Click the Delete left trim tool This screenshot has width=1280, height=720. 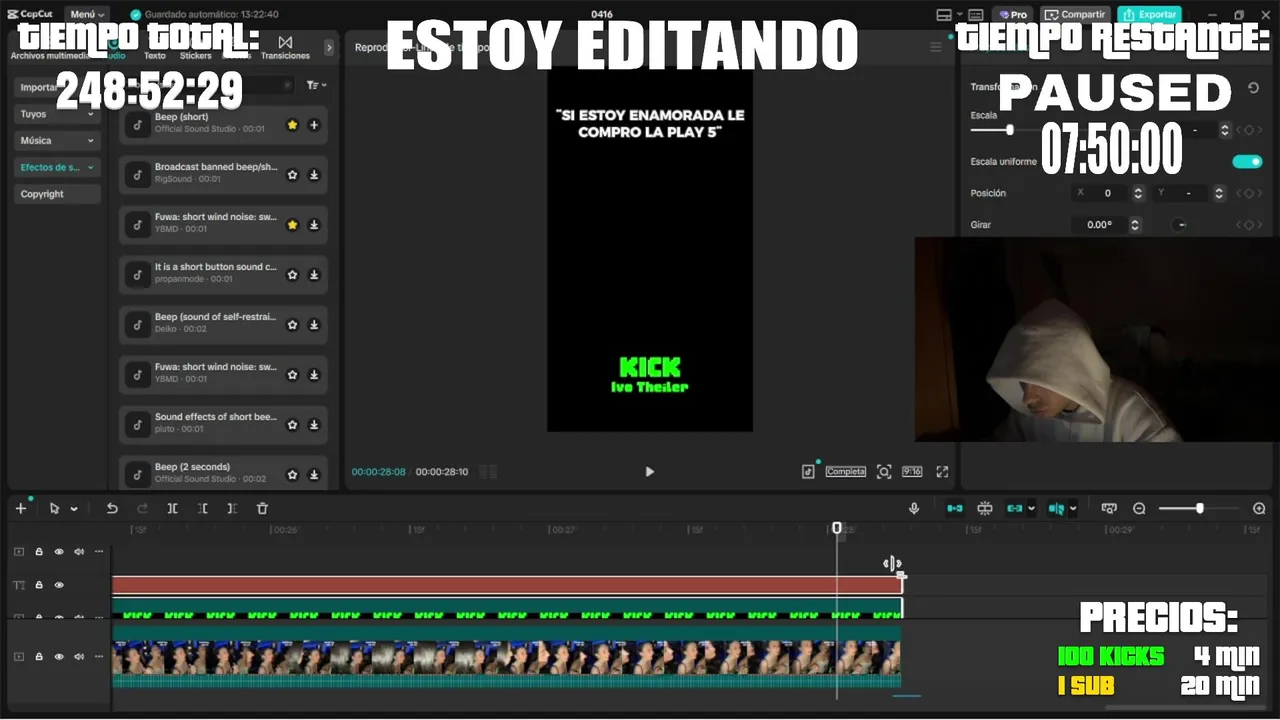[202, 508]
